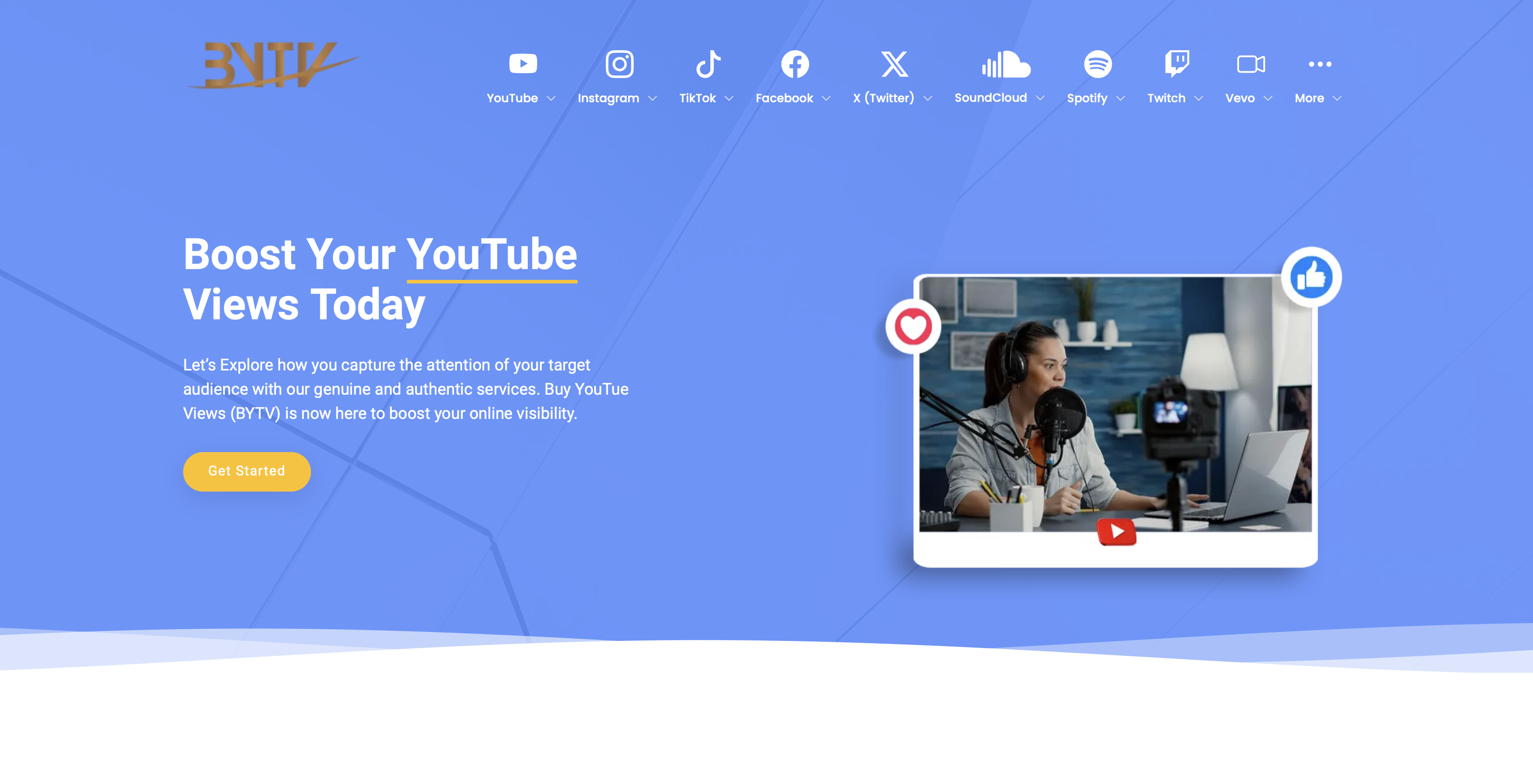The height and width of the screenshot is (784, 1533).
Task: Click the red heart reaction badge
Action: click(913, 327)
